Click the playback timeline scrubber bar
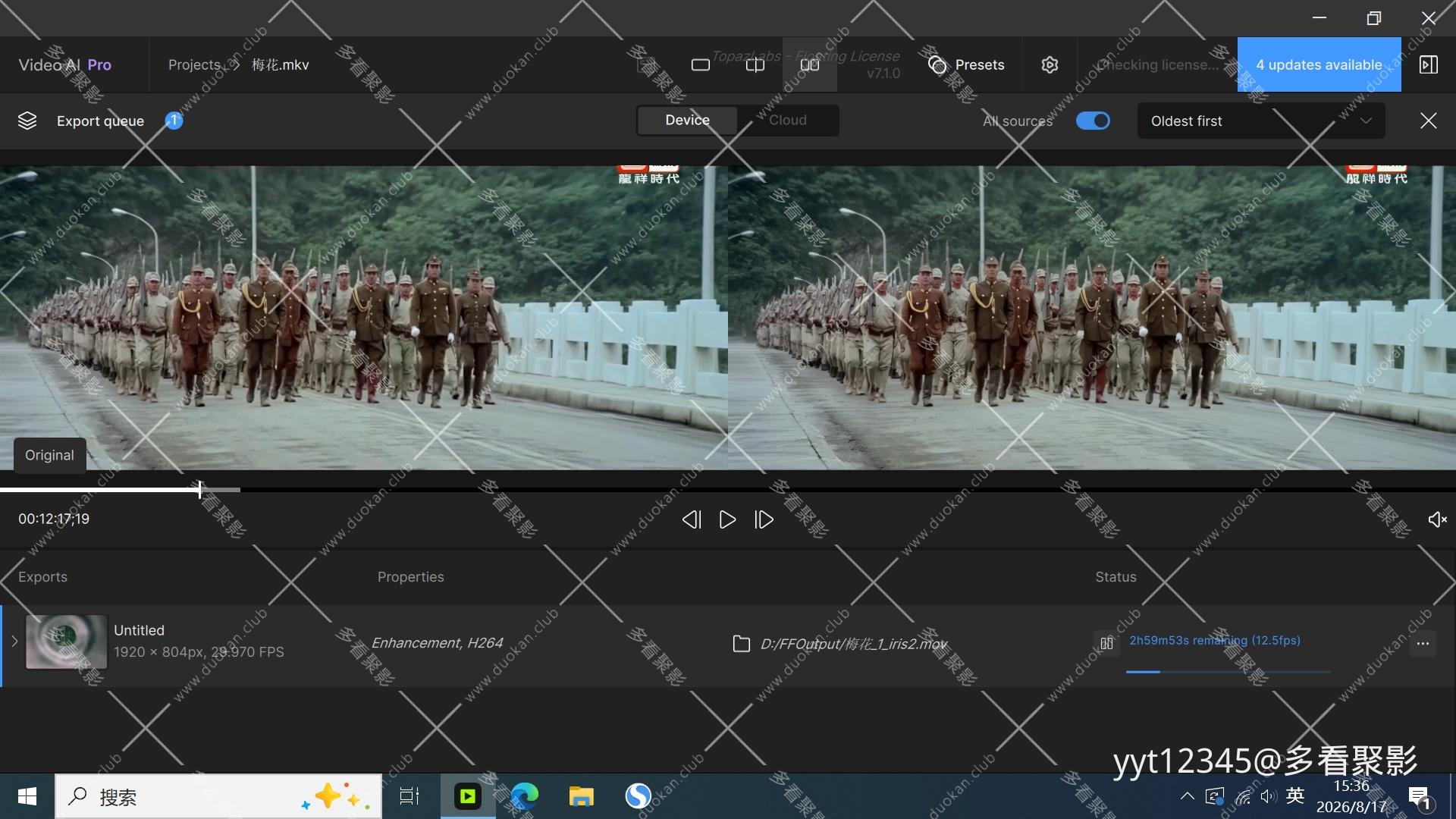The height and width of the screenshot is (819, 1456). (728, 490)
